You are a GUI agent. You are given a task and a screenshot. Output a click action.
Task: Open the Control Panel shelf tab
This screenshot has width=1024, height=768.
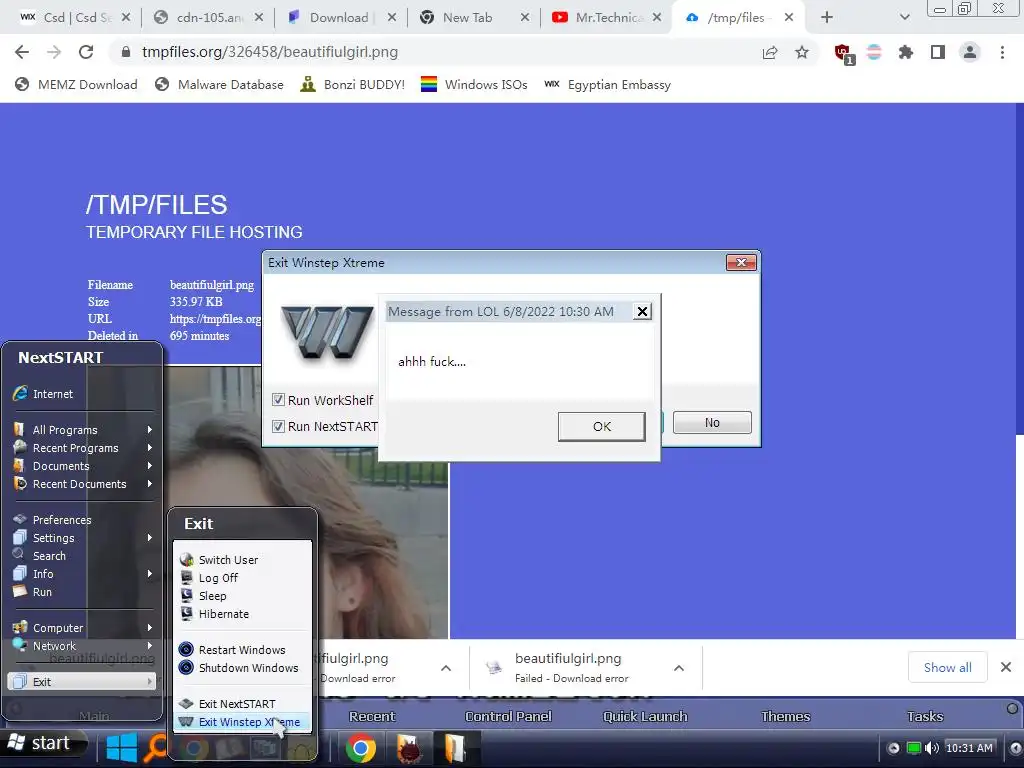508,716
